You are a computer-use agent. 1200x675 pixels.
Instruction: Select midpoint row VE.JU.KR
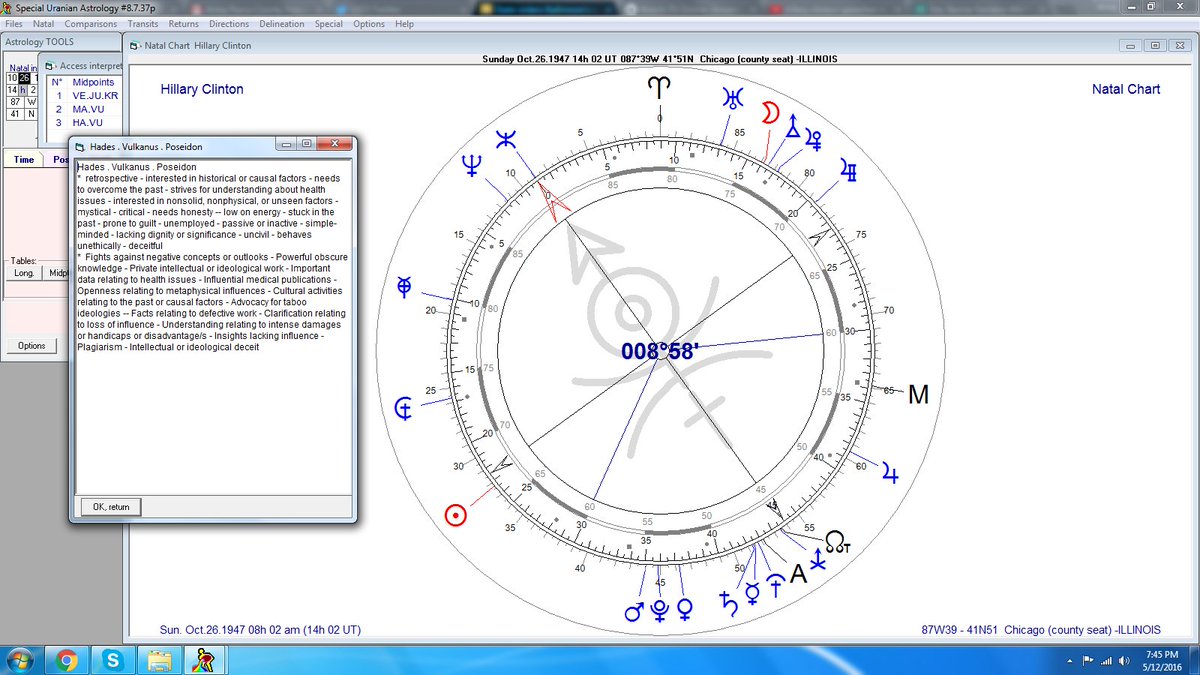tap(95, 95)
